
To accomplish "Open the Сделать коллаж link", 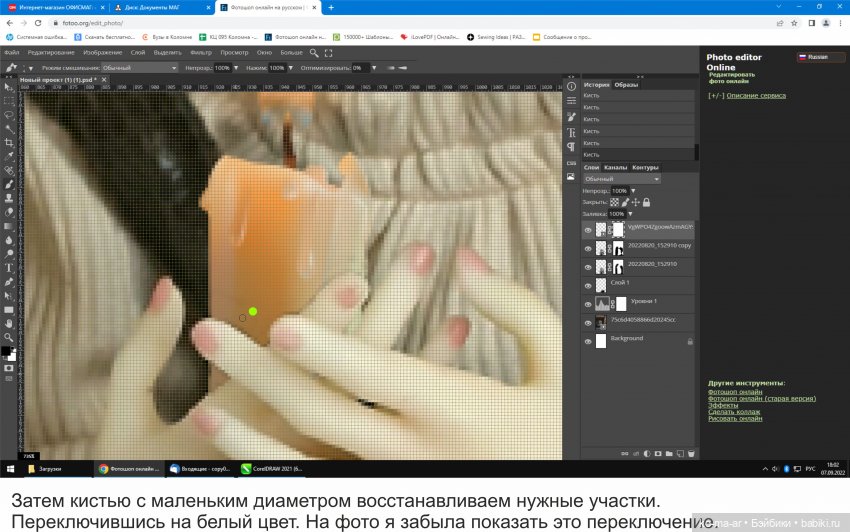I will point(734,412).
